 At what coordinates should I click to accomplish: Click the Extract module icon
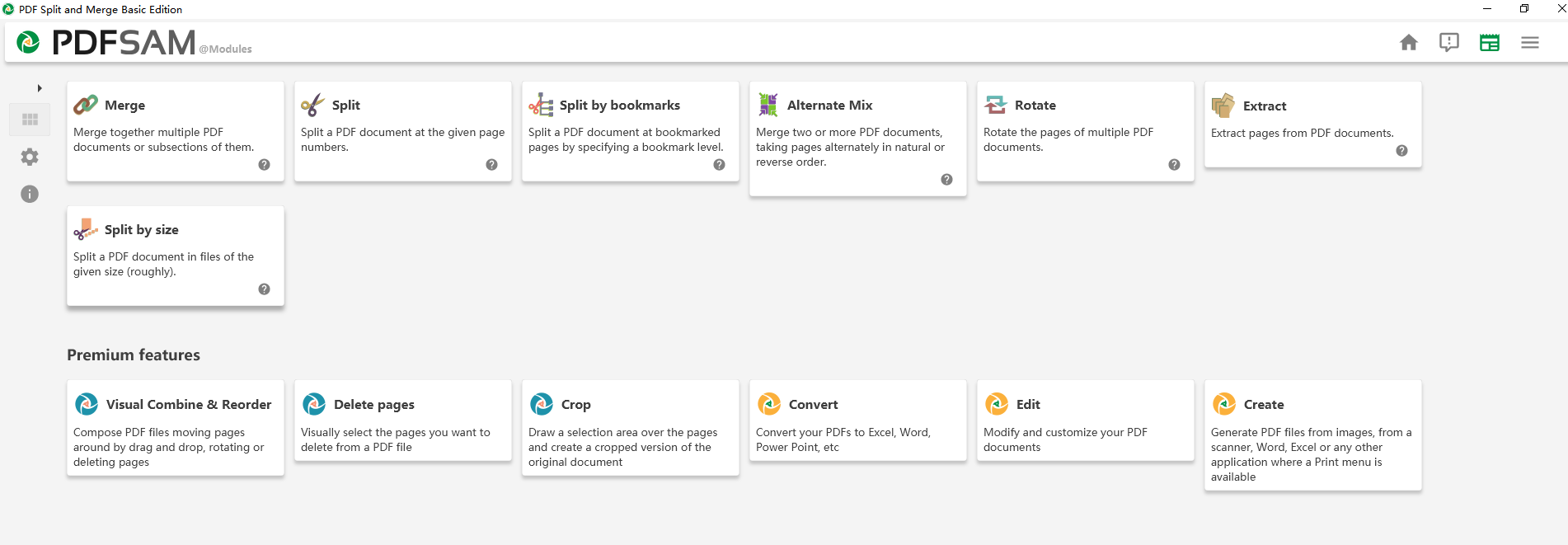click(1223, 106)
